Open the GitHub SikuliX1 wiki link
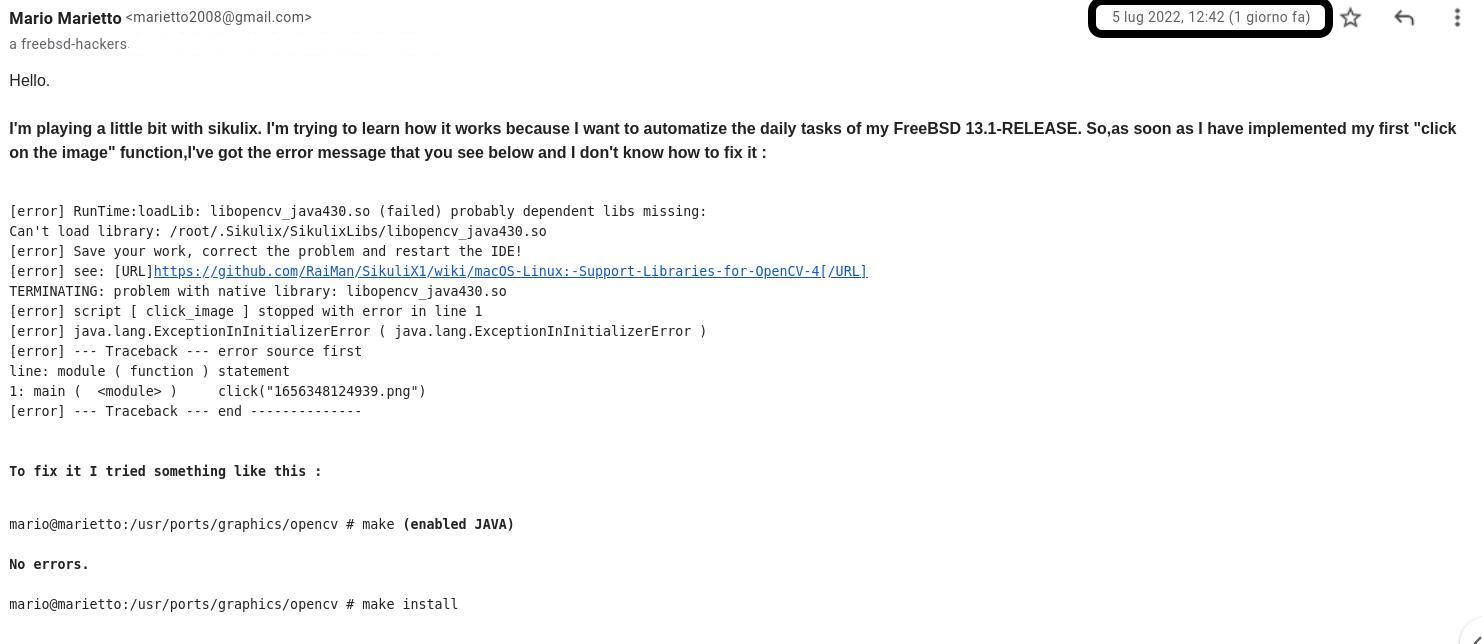Image resolution: width=1482 pixels, height=644 pixels. [x=510, y=271]
